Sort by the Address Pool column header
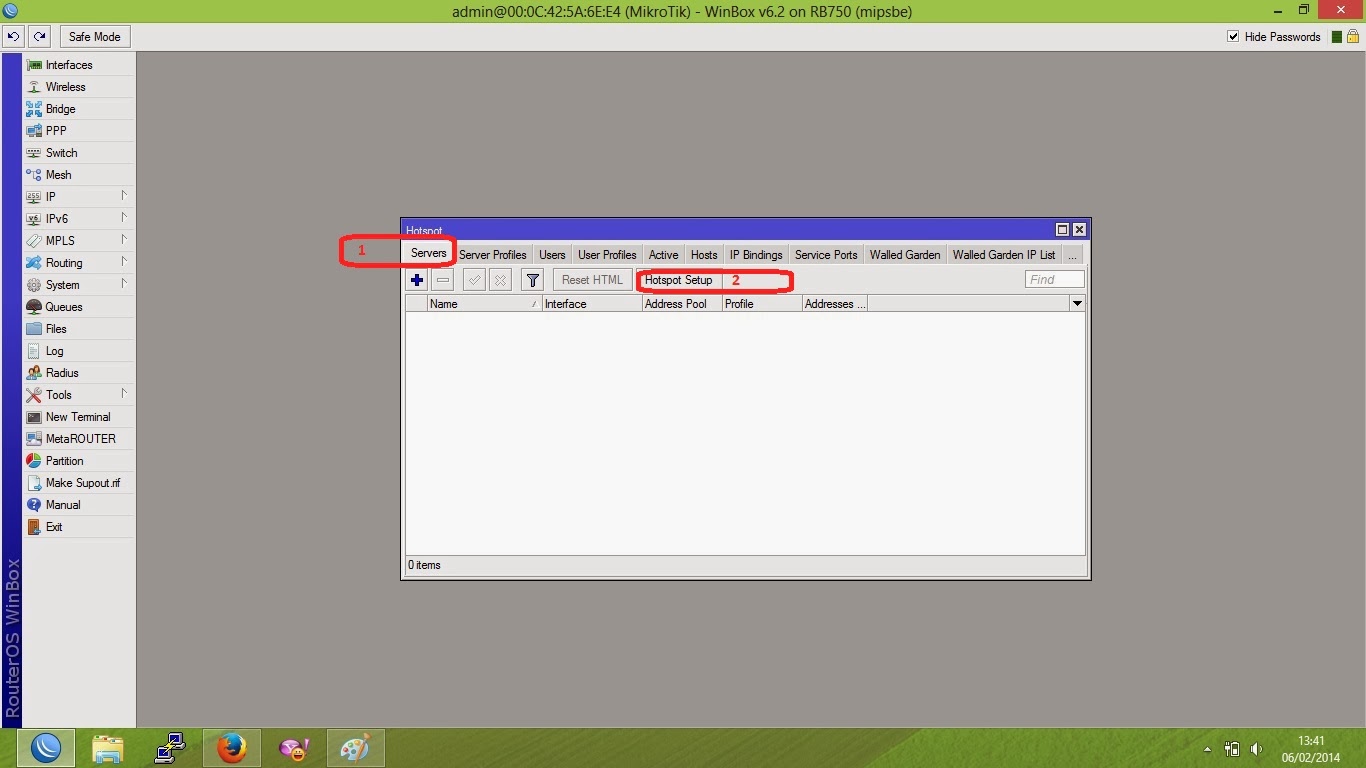This screenshot has width=1366, height=768. [682, 304]
